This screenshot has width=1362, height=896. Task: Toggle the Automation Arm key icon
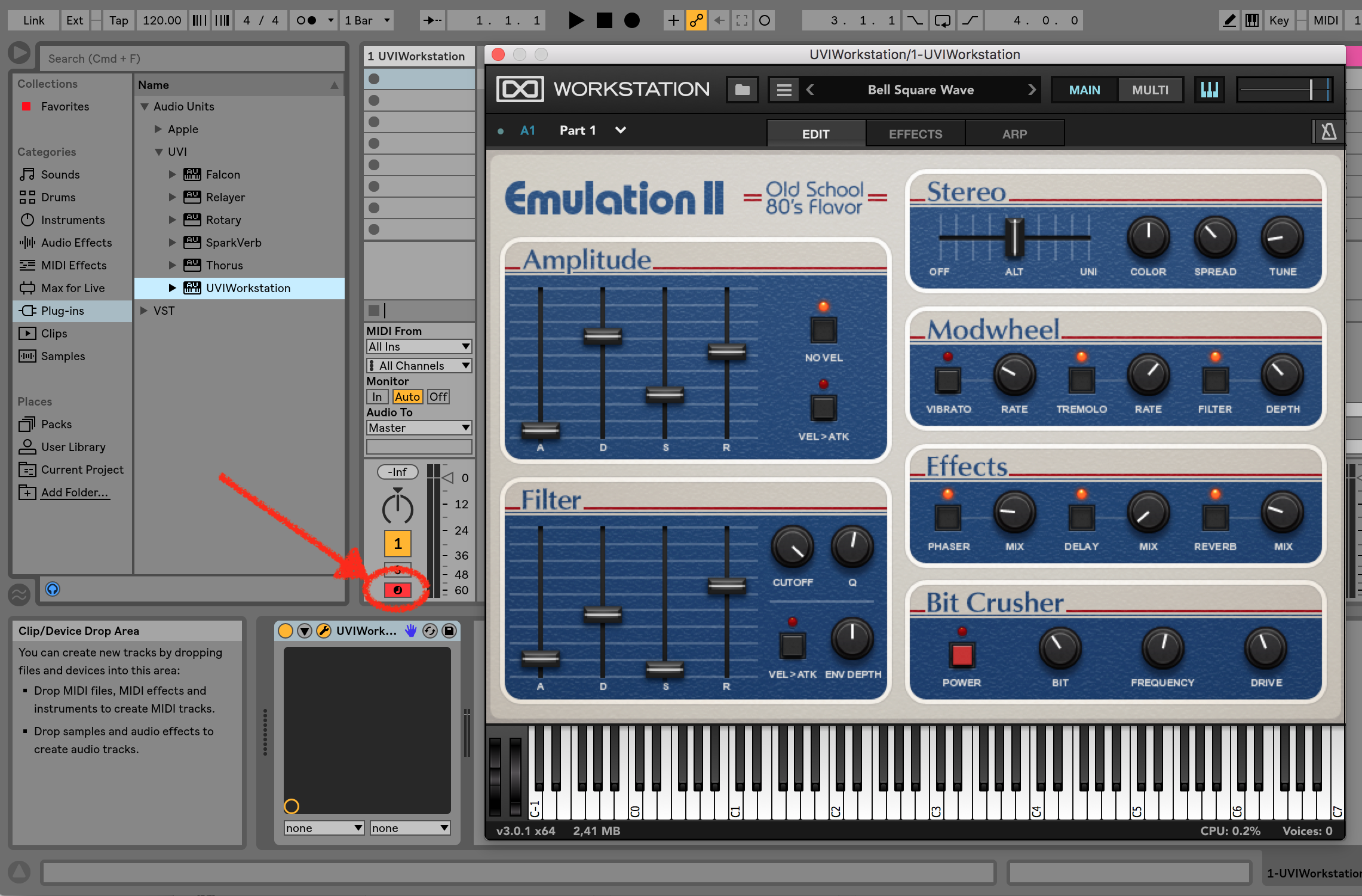coord(697,20)
